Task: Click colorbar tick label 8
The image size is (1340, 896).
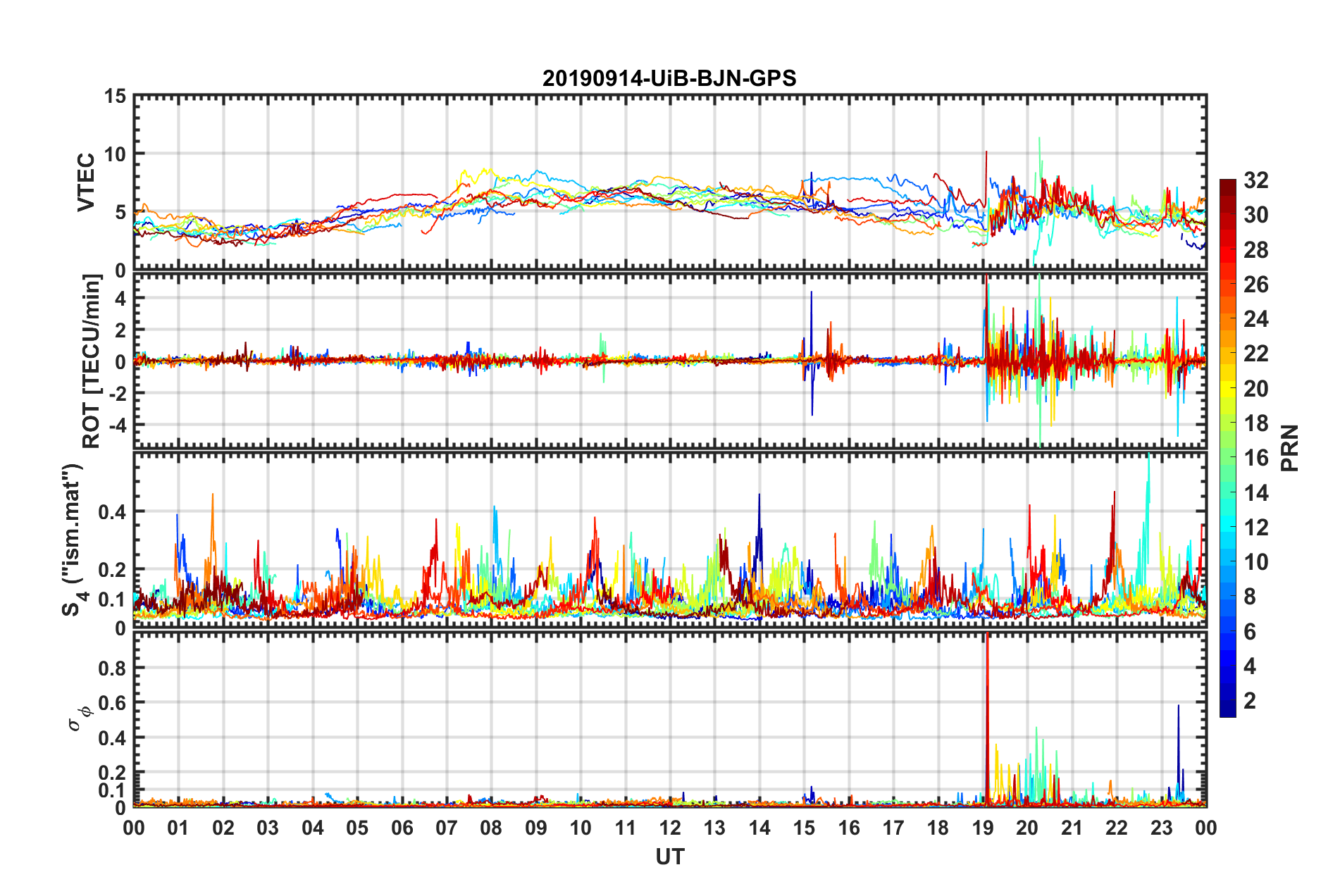Action: tap(1250, 597)
